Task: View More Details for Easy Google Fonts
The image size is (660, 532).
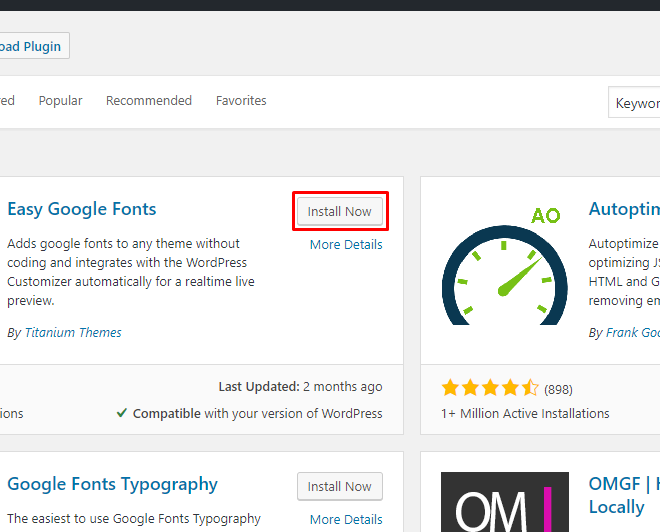Action: pos(346,245)
